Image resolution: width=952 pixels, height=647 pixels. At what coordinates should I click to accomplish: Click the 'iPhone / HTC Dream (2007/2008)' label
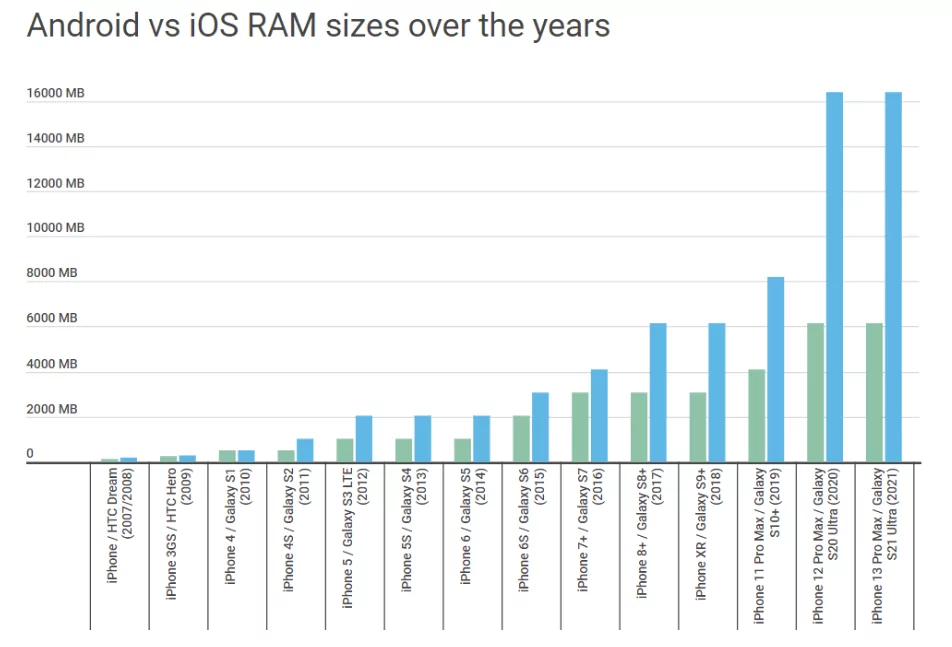[x=120, y=526]
